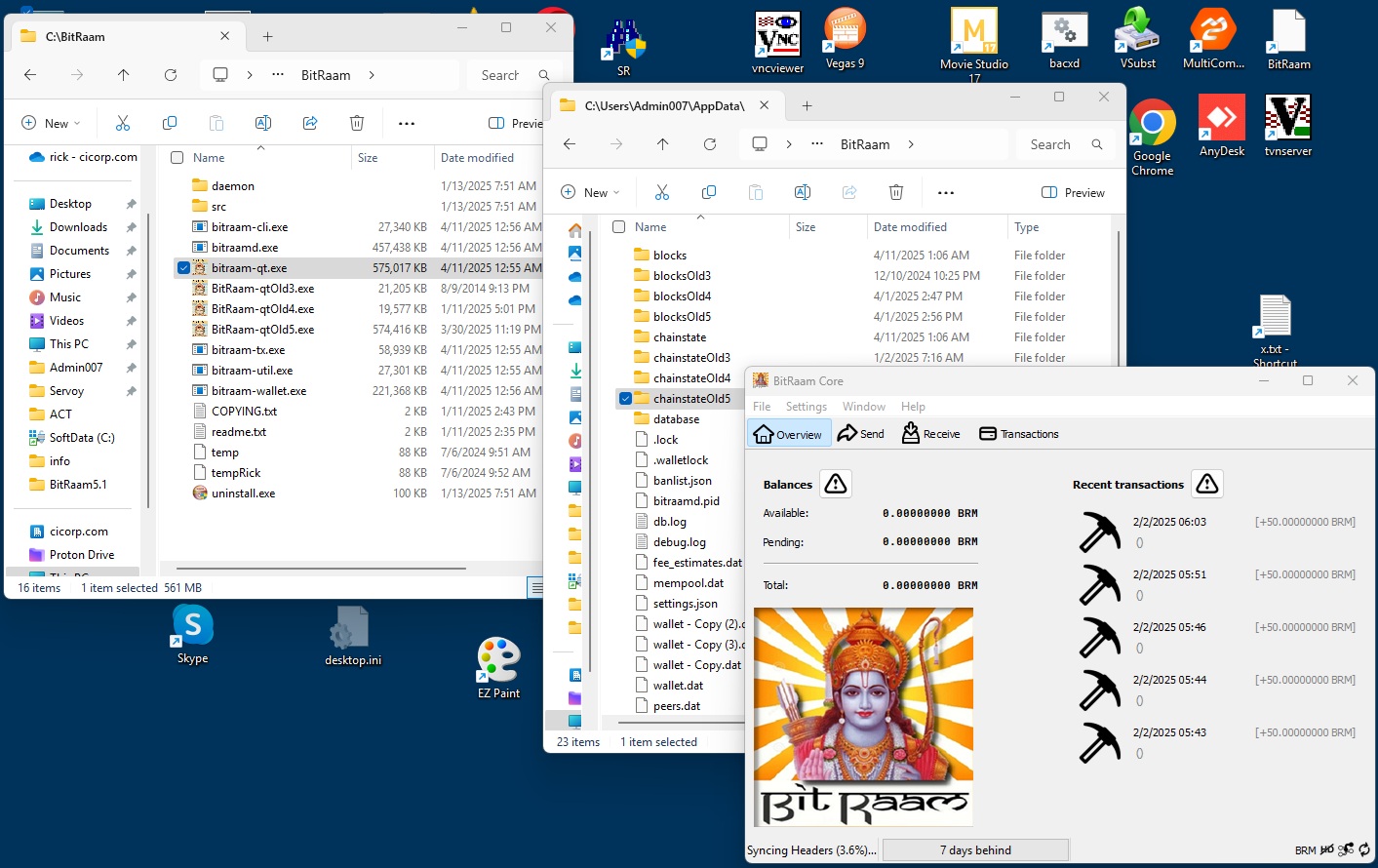The width and height of the screenshot is (1378, 868).
Task: Click the Cut icon in C:\BitRaam window toolbar
Action: click(123, 123)
